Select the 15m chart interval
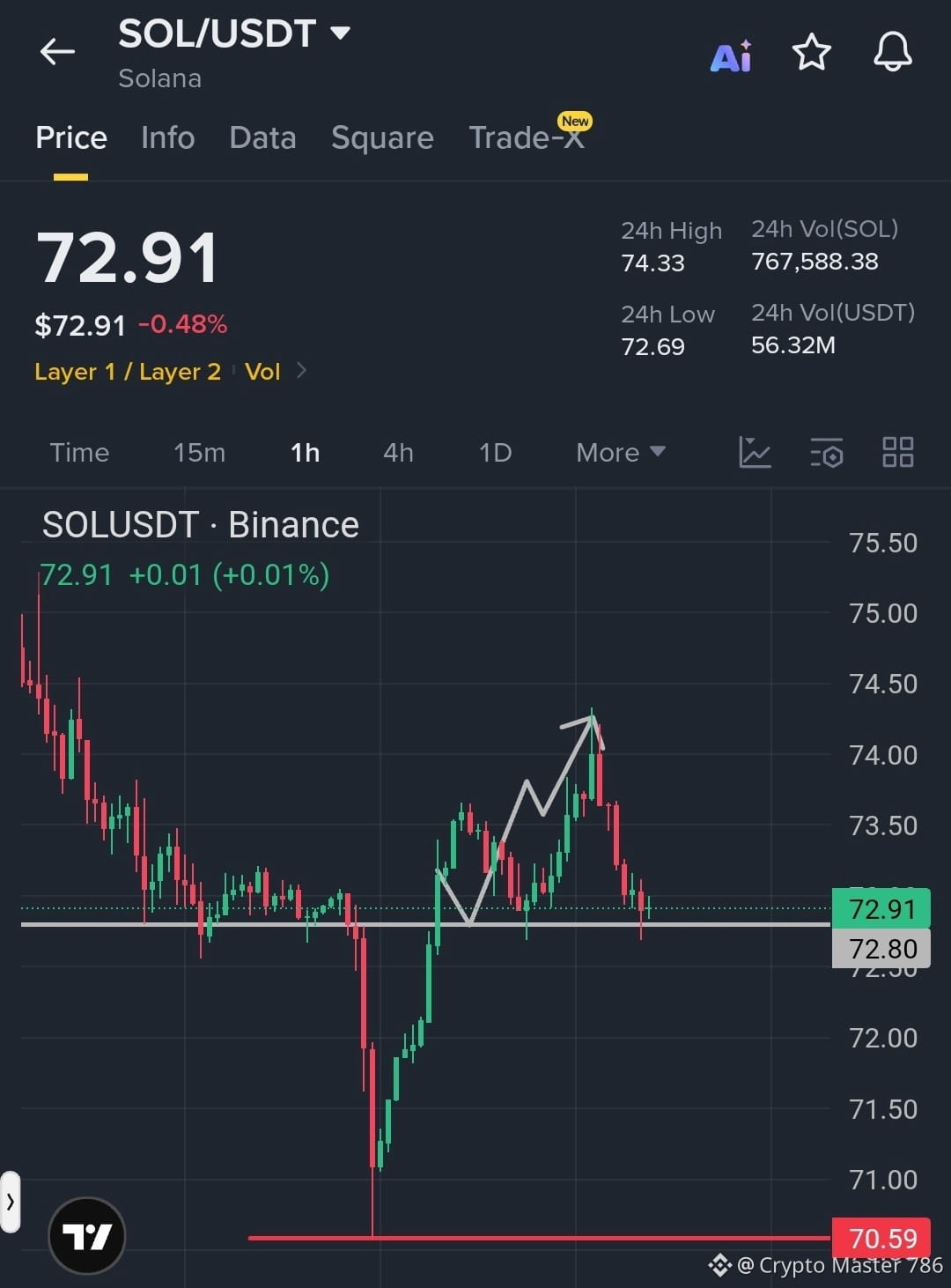Viewport: 951px width, 1288px height. 199,452
